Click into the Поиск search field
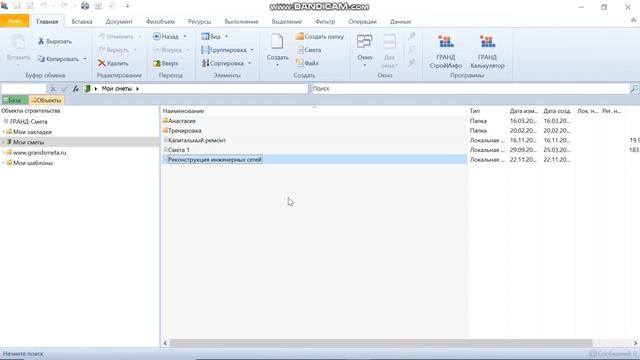The width and height of the screenshot is (640, 360). click(471, 89)
